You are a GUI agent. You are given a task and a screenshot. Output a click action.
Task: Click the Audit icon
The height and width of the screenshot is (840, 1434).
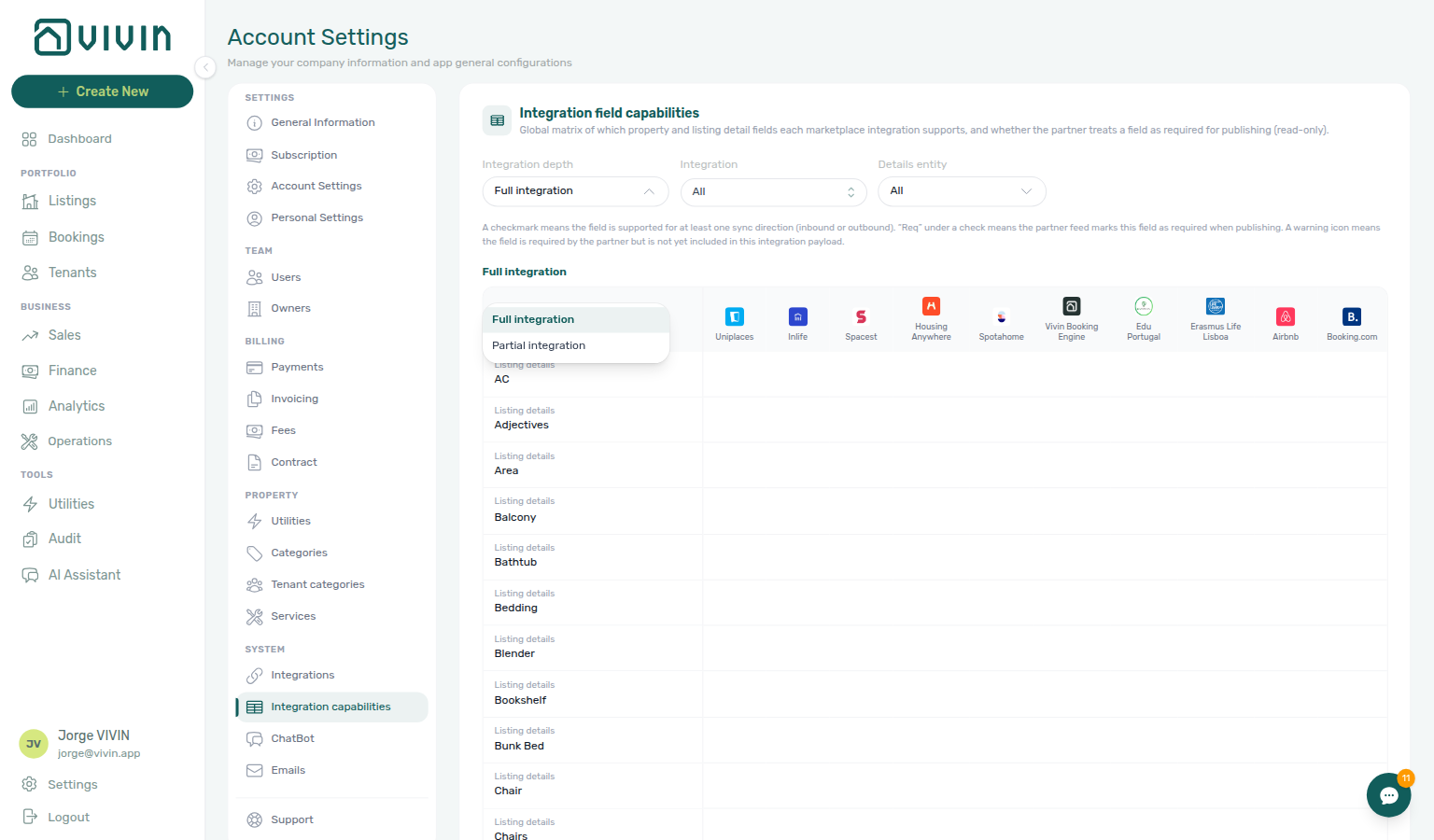(30, 539)
